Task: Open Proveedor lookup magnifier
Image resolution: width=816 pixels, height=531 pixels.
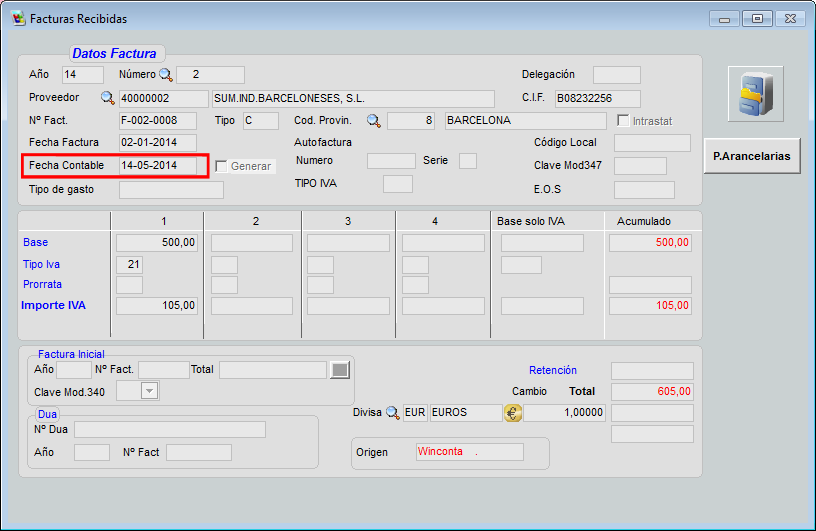Action: (107, 98)
